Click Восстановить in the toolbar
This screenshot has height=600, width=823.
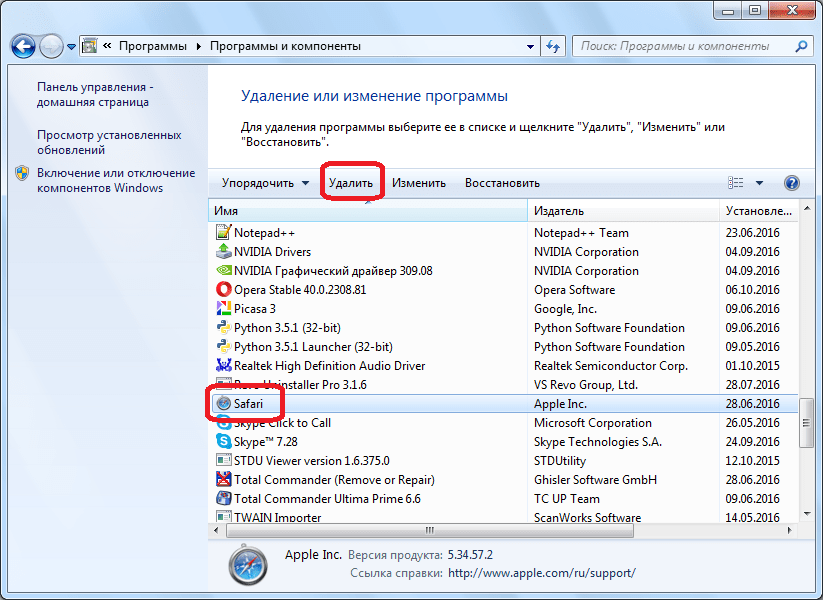[x=502, y=183]
